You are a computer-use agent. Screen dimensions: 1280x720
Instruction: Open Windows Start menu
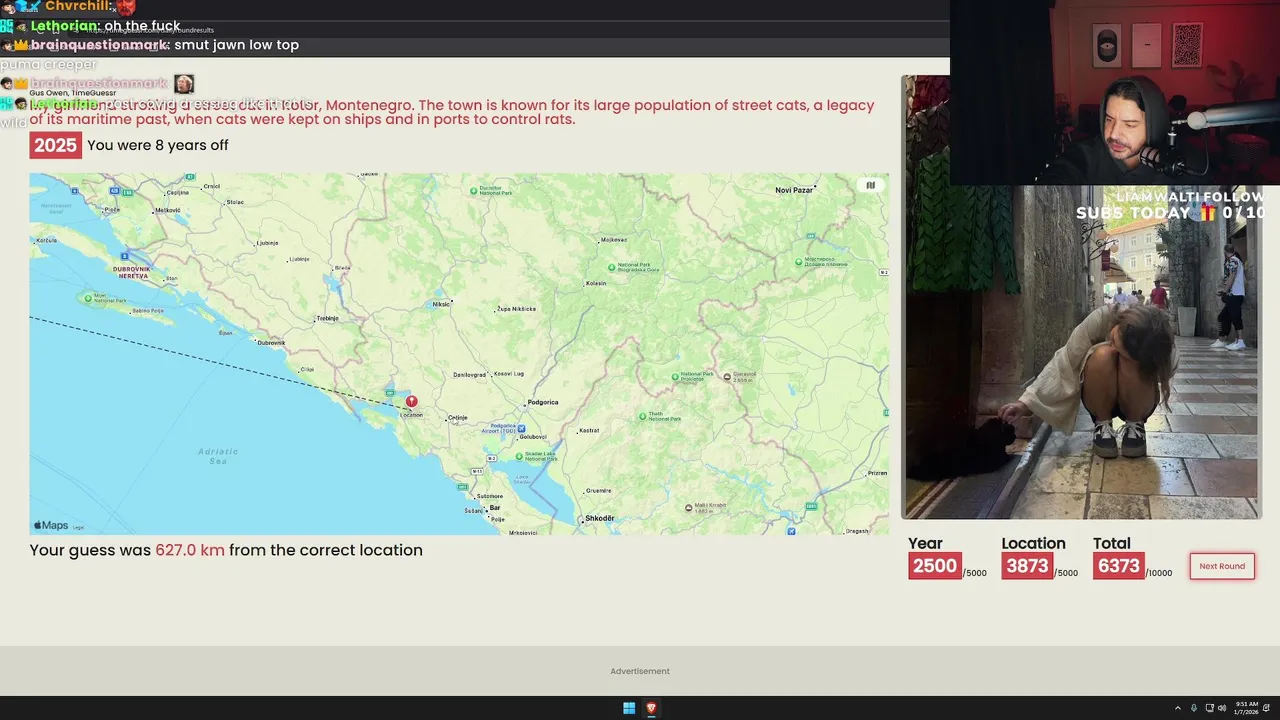629,708
